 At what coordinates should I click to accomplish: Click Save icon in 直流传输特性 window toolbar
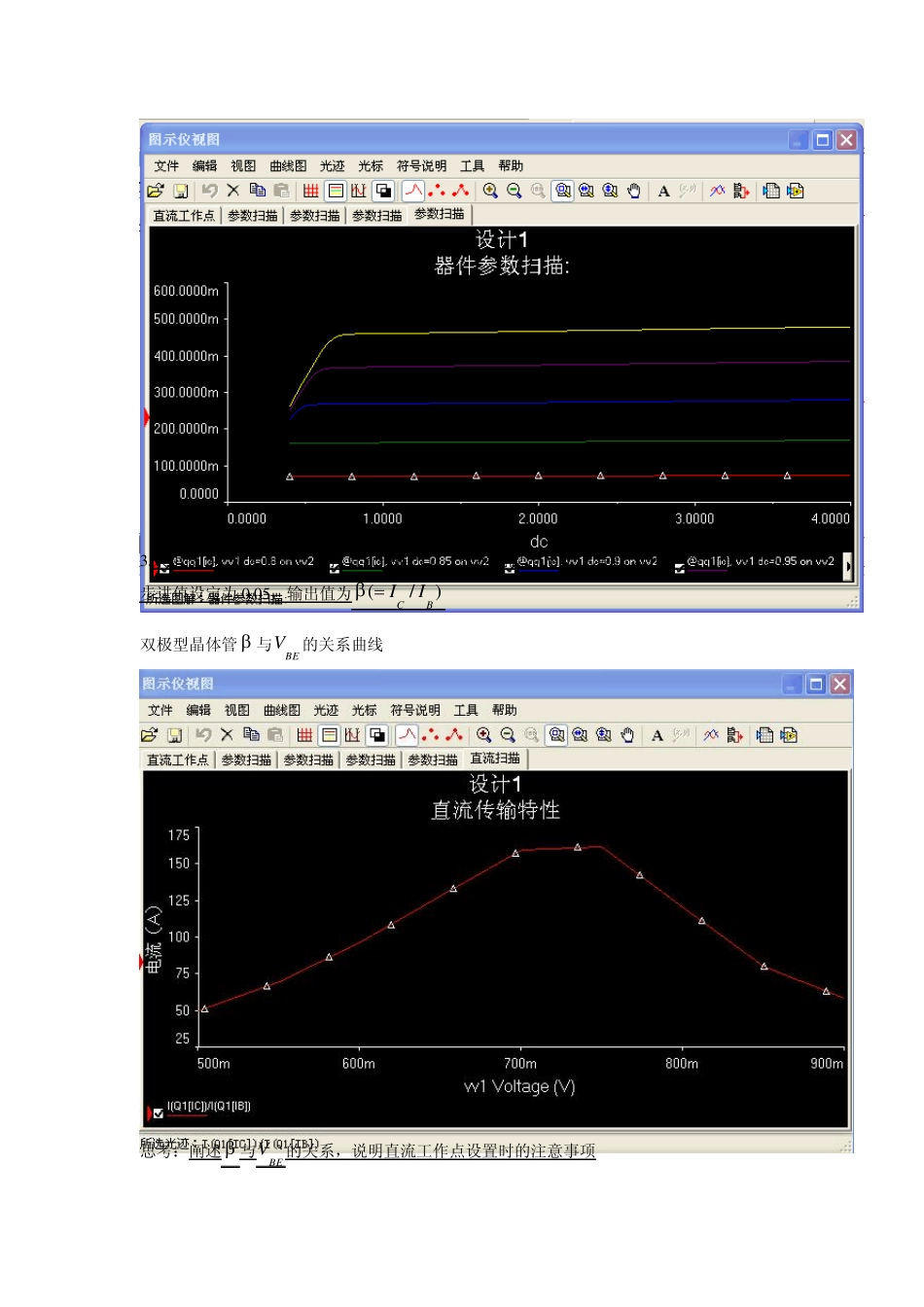point(174,735)
